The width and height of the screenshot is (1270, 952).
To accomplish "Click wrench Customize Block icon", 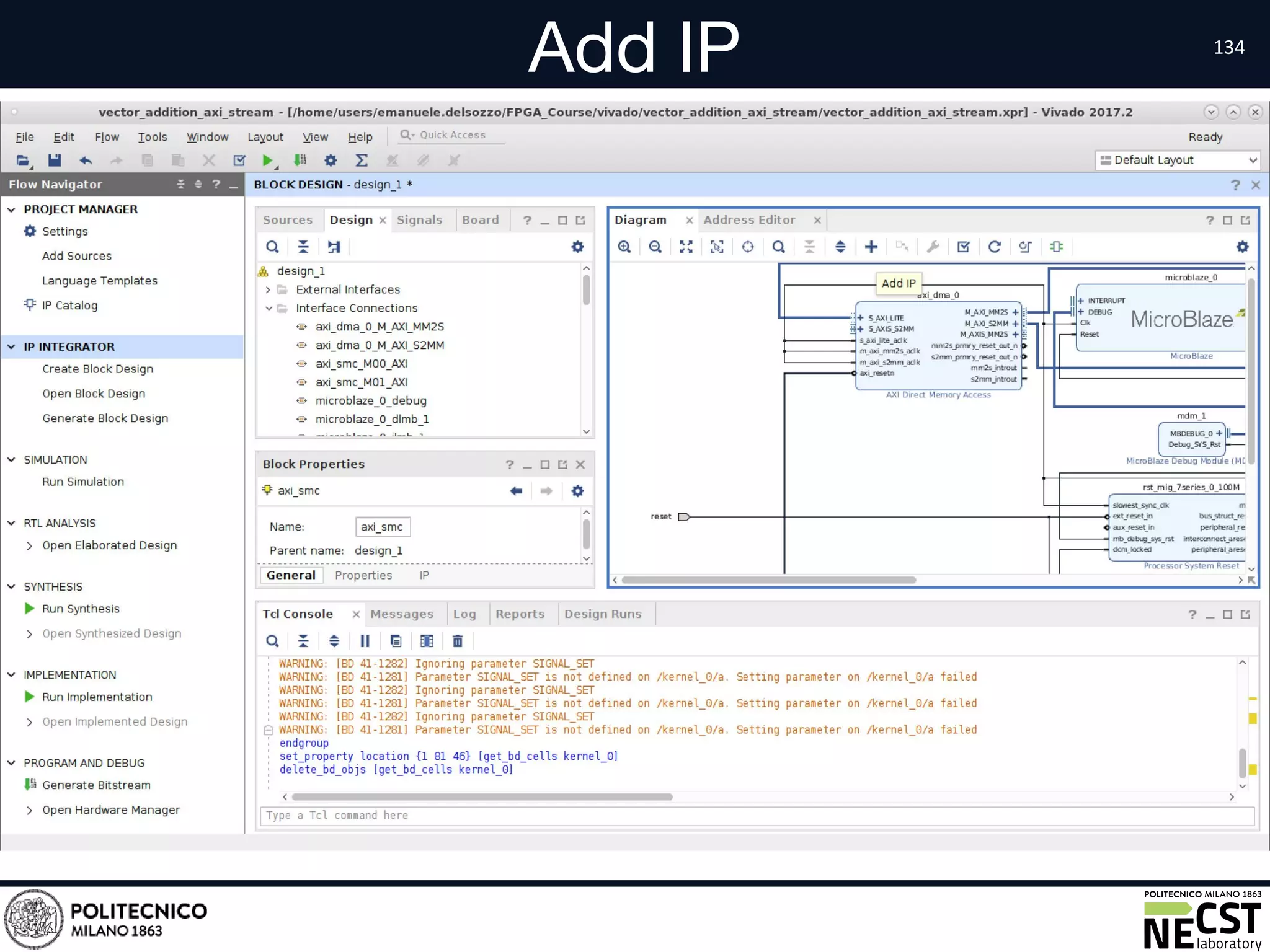I will pos(933,247).
